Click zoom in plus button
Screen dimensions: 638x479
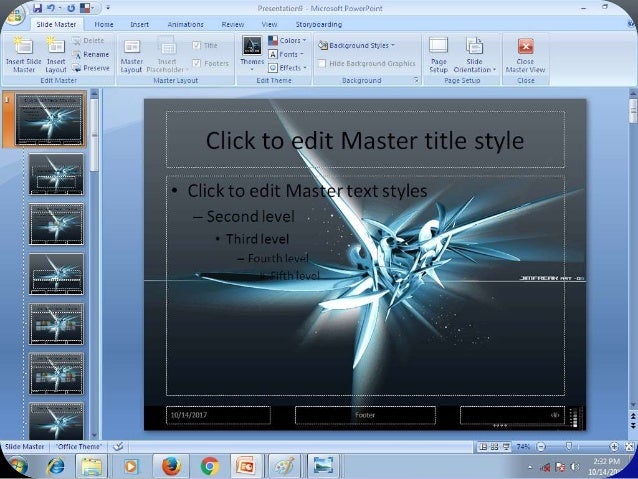[614, 447]
